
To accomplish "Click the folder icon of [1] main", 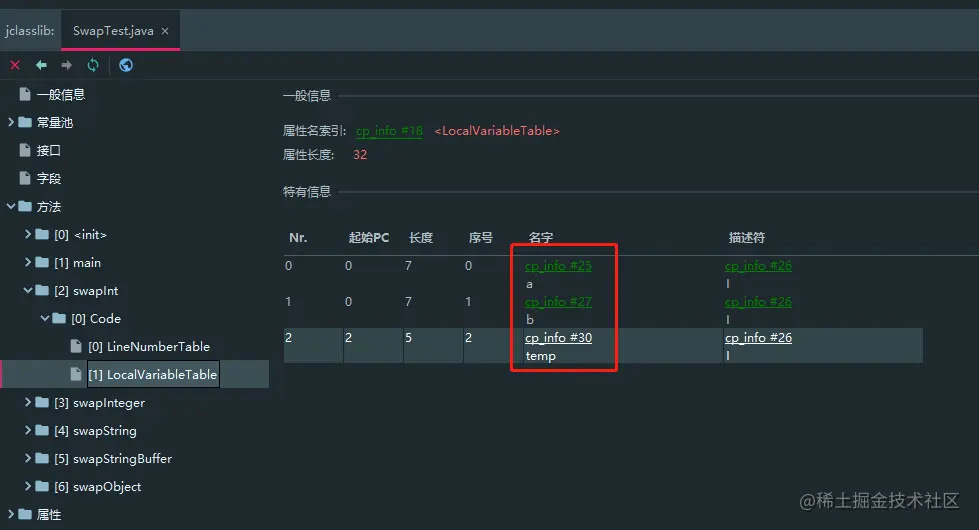I will 42,262.
